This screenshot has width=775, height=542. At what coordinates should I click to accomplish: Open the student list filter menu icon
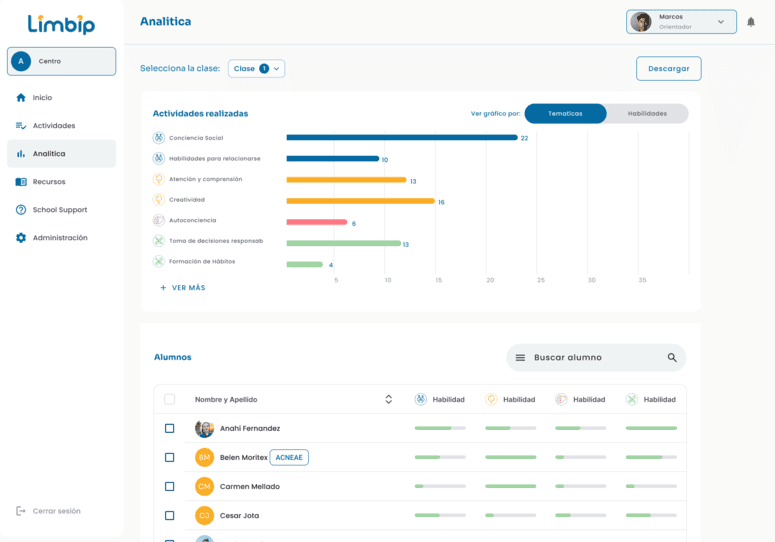(520, 358)
